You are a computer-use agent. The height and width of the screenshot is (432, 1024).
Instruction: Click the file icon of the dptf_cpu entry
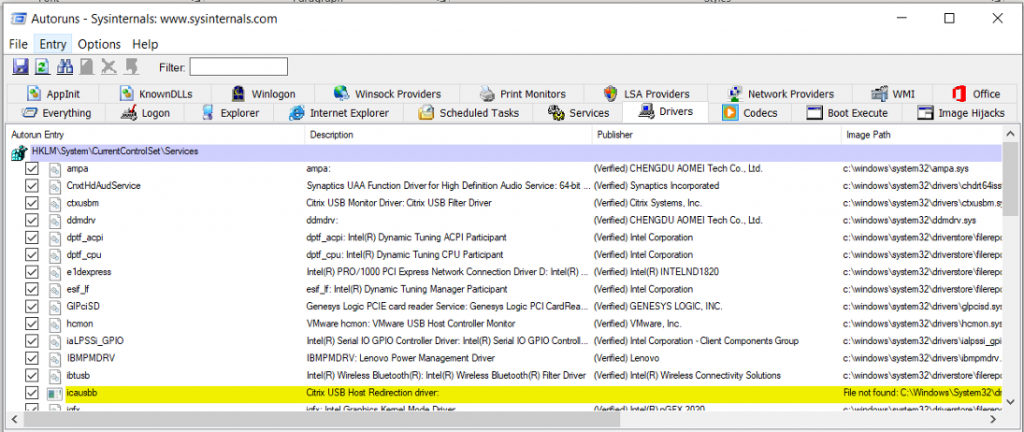(55, 255)
